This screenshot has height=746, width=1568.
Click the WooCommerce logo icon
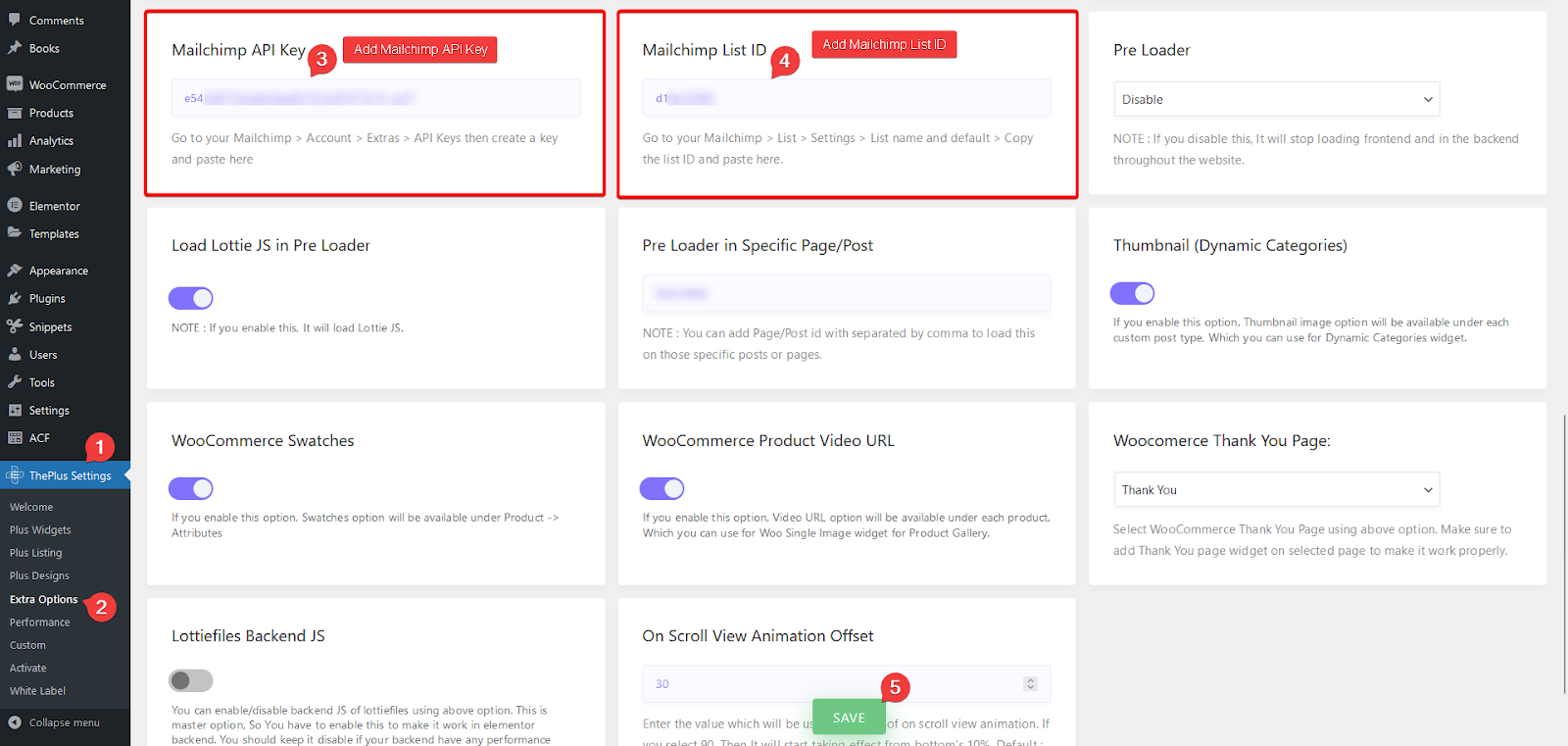point(15,84)
